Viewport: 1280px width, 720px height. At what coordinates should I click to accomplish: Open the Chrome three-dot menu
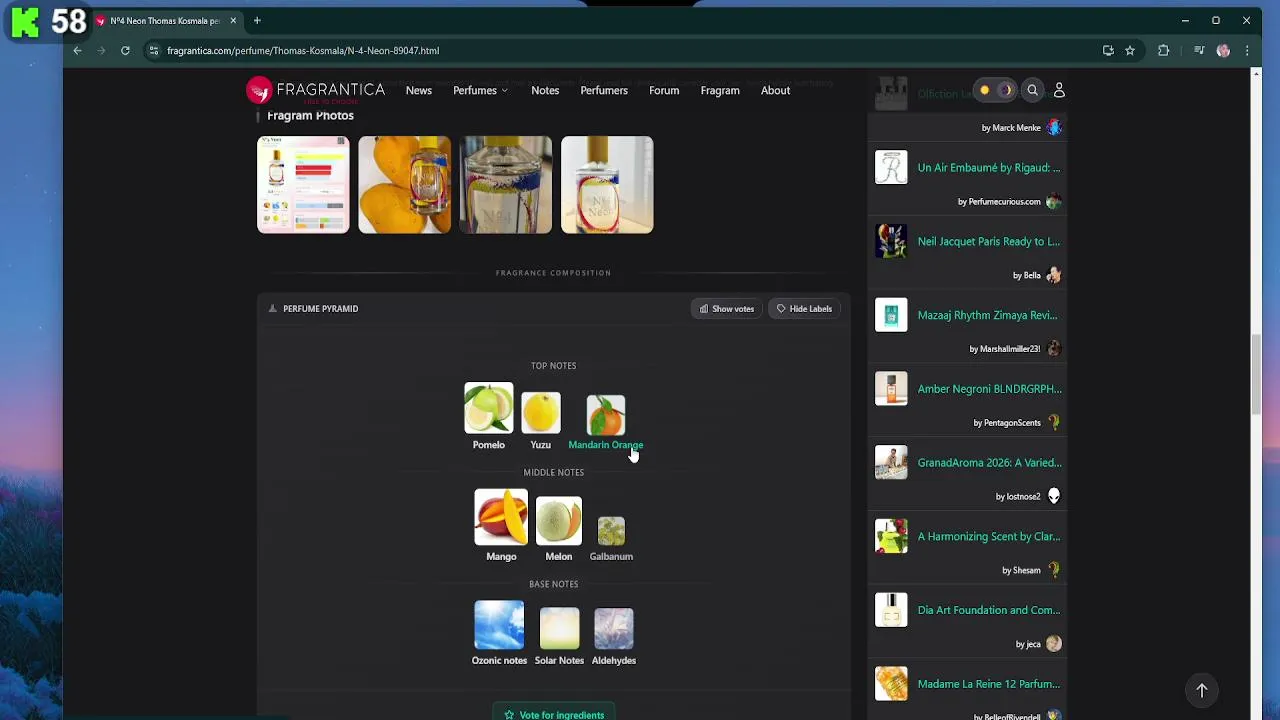click(1247, 50)
